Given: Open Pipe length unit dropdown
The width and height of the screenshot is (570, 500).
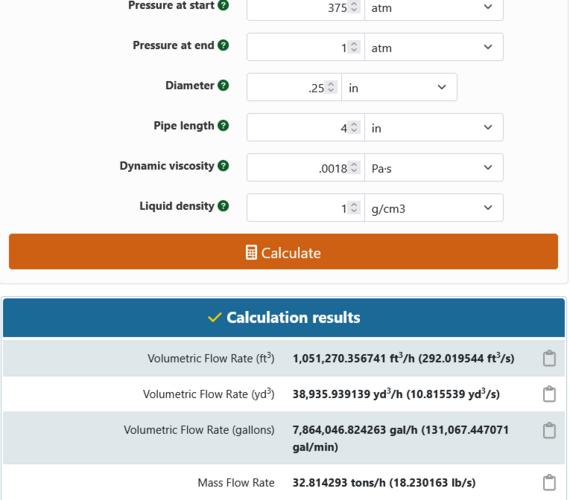Looking at the screenshot, I should pos(434,128).
